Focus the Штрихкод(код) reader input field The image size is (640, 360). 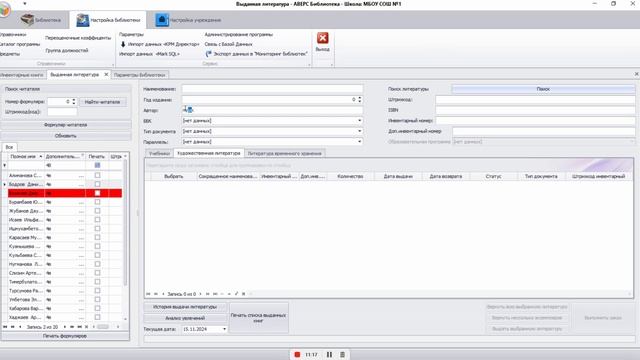pos(62,112)
